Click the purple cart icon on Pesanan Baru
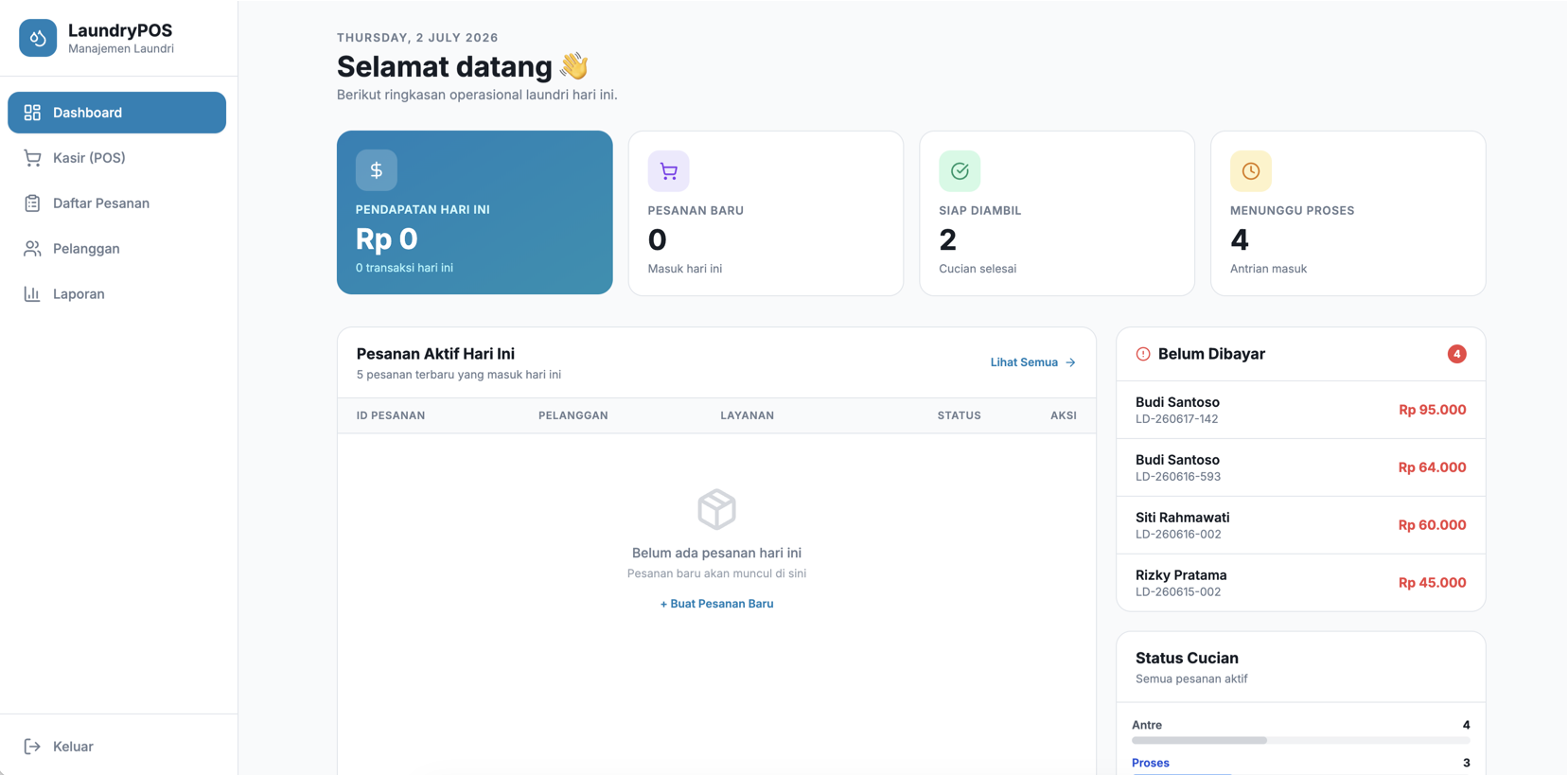This screenshot has height=775, width=1568. pyautogui.click(x=669, y=171)
